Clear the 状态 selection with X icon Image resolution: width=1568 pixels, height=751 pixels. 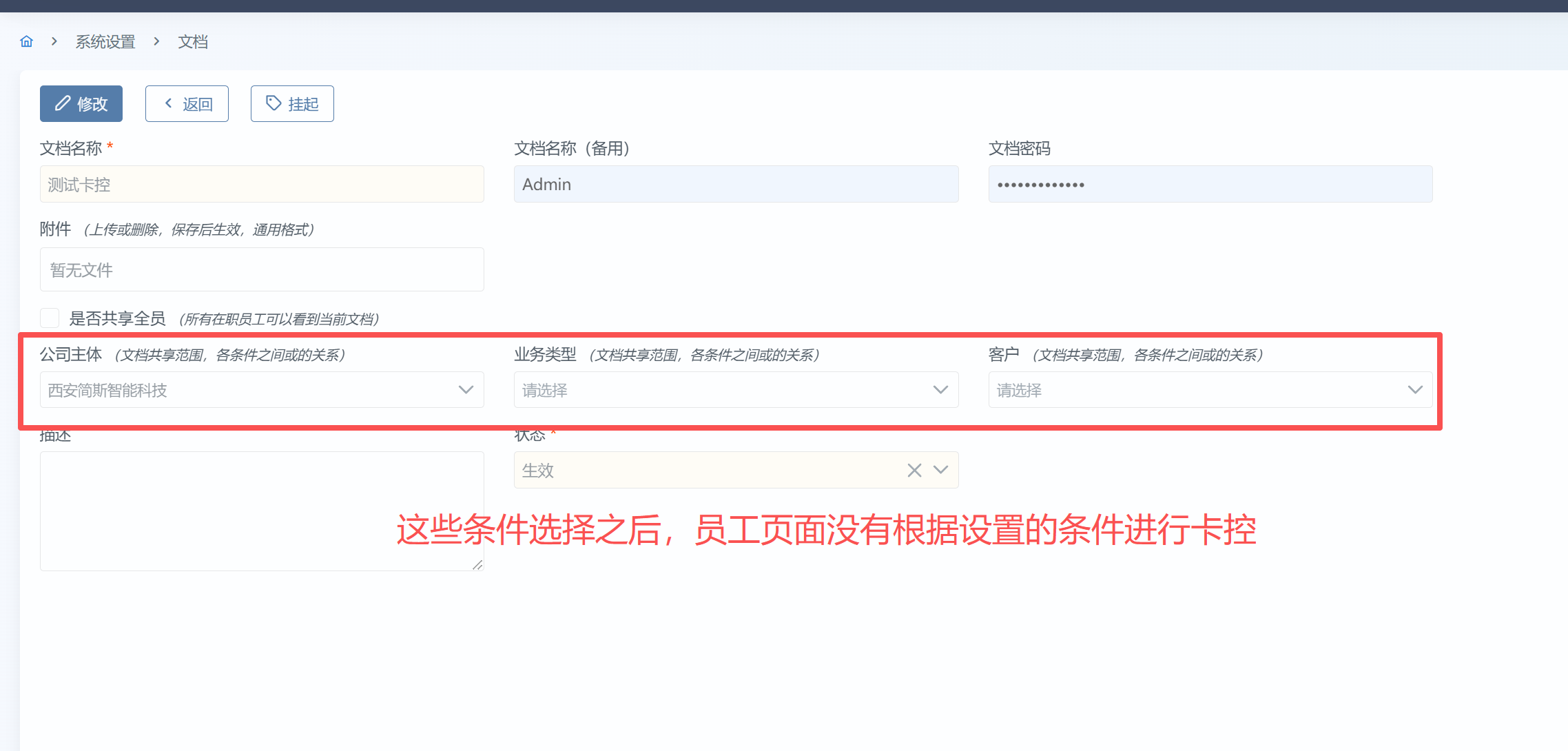(x=914, y=470)
